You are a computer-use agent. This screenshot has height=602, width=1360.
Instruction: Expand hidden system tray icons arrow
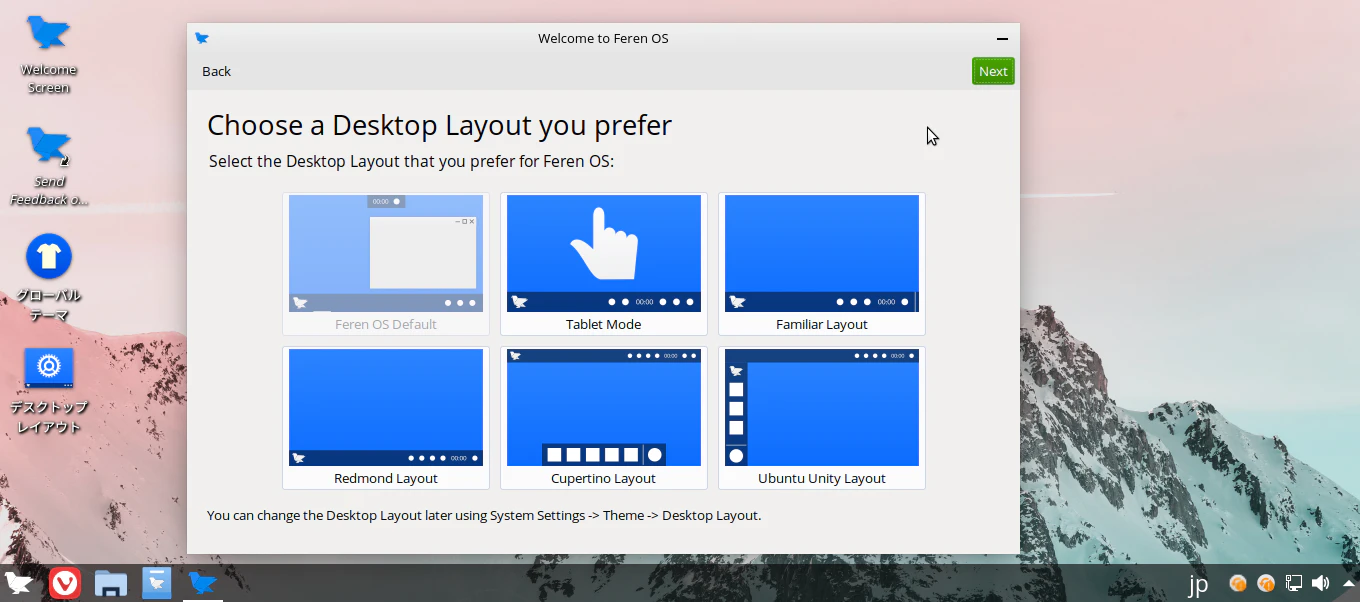pyautogui.click(x=1347, y=583)
